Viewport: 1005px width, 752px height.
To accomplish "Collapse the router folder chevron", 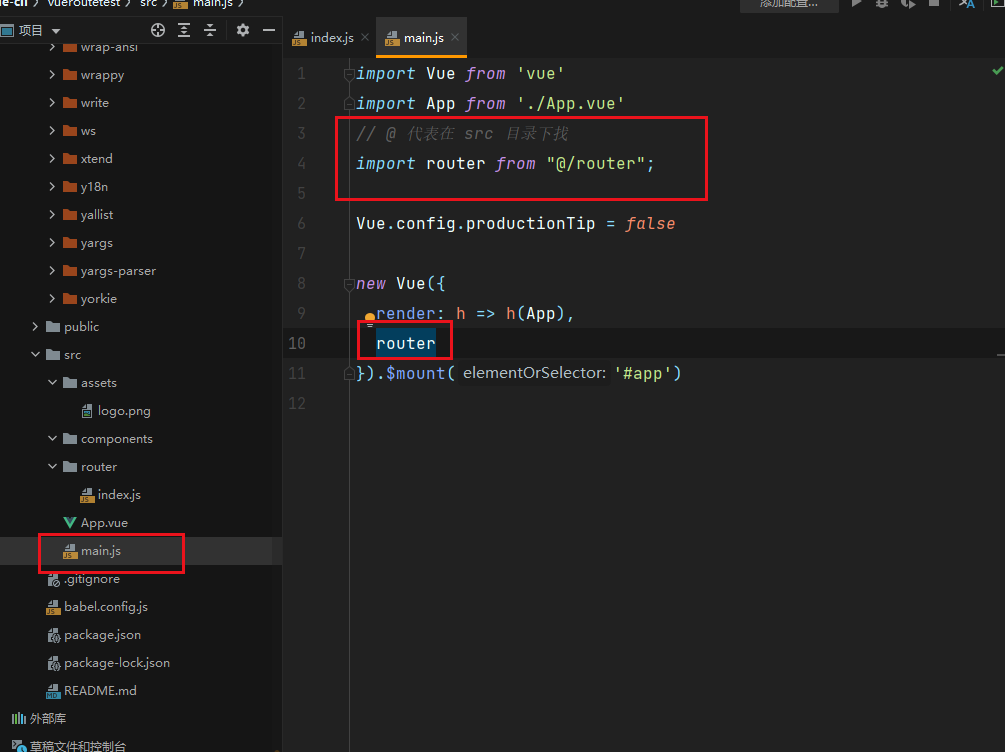I will 53,466.
